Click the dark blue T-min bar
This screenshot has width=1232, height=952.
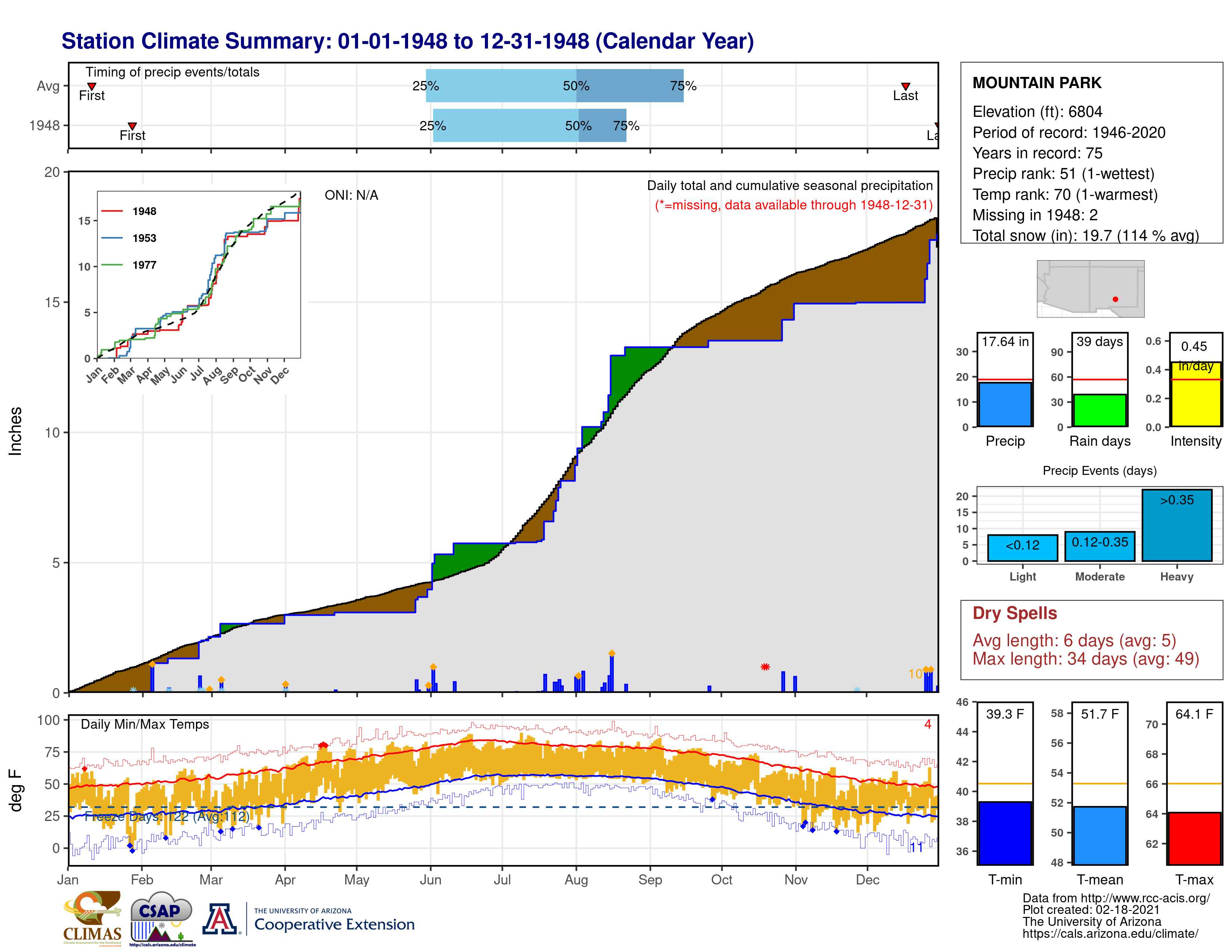[x=1005, y=833]
